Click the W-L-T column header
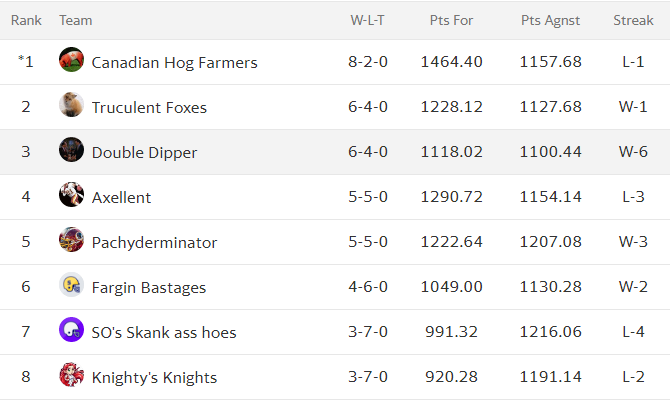The image size is (670, 402). [x=367, y=21]
